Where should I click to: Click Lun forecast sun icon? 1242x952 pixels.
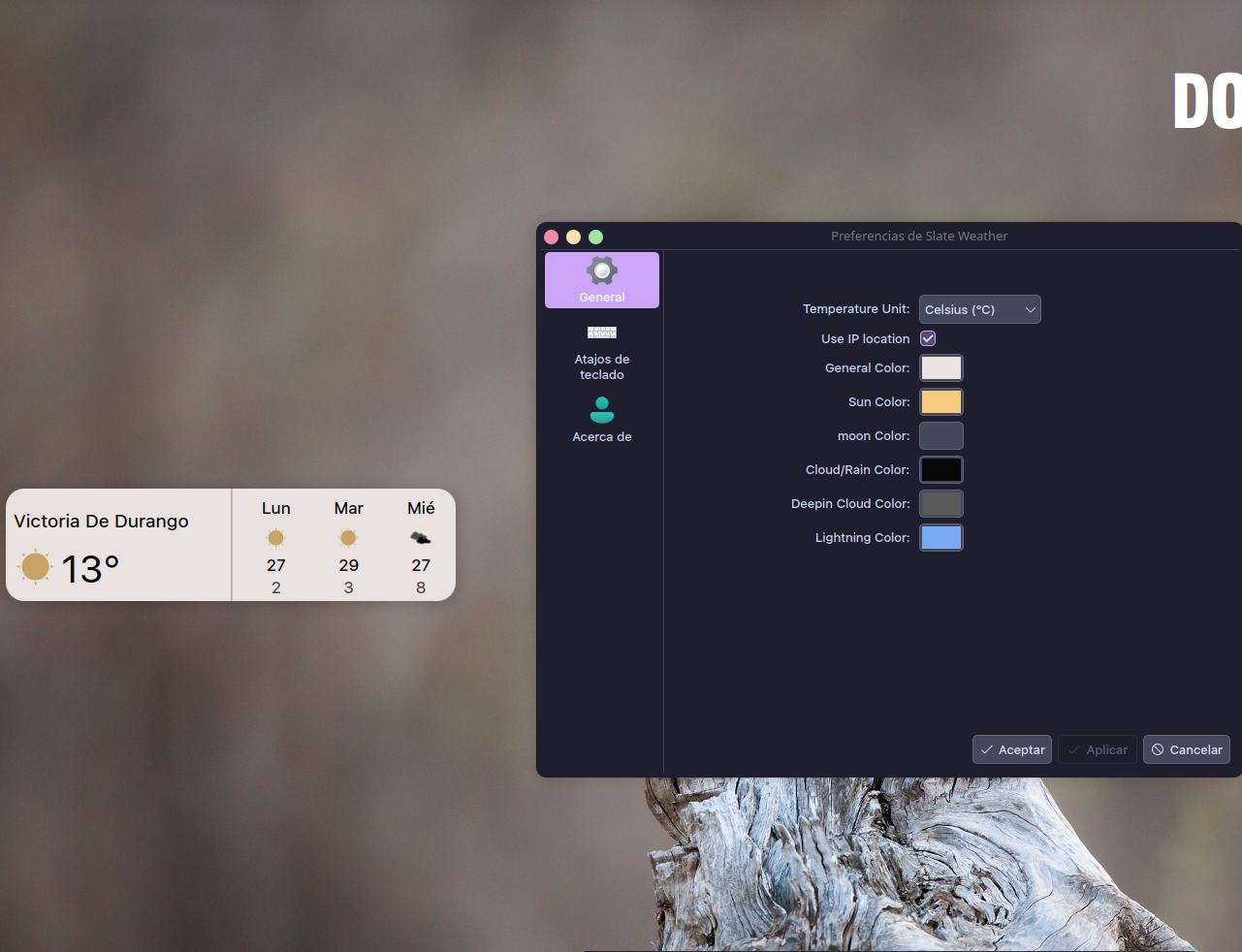pos(276,537)
